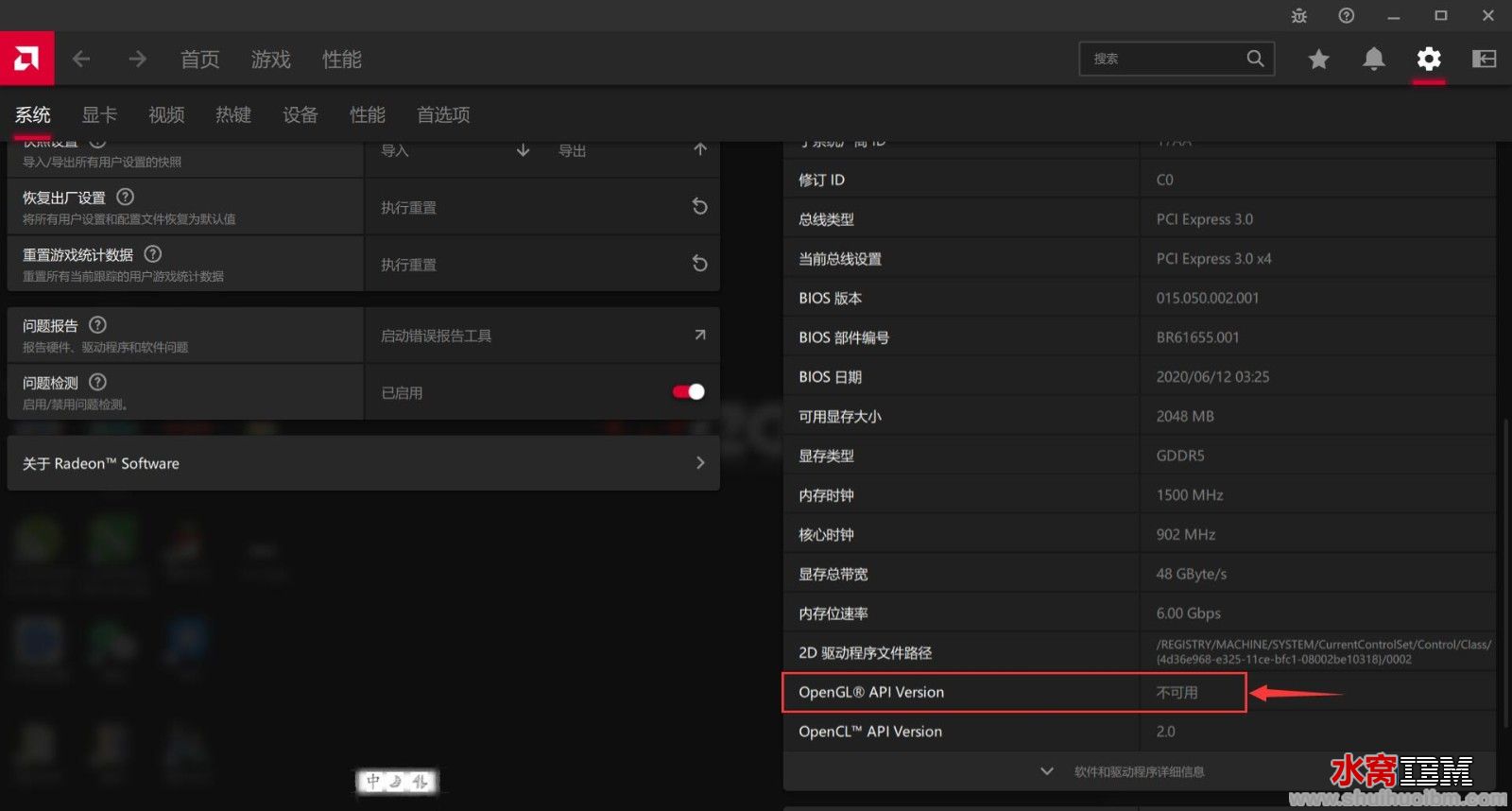
Task: Open help question mark in title bar
Action: coord(1347,15)
